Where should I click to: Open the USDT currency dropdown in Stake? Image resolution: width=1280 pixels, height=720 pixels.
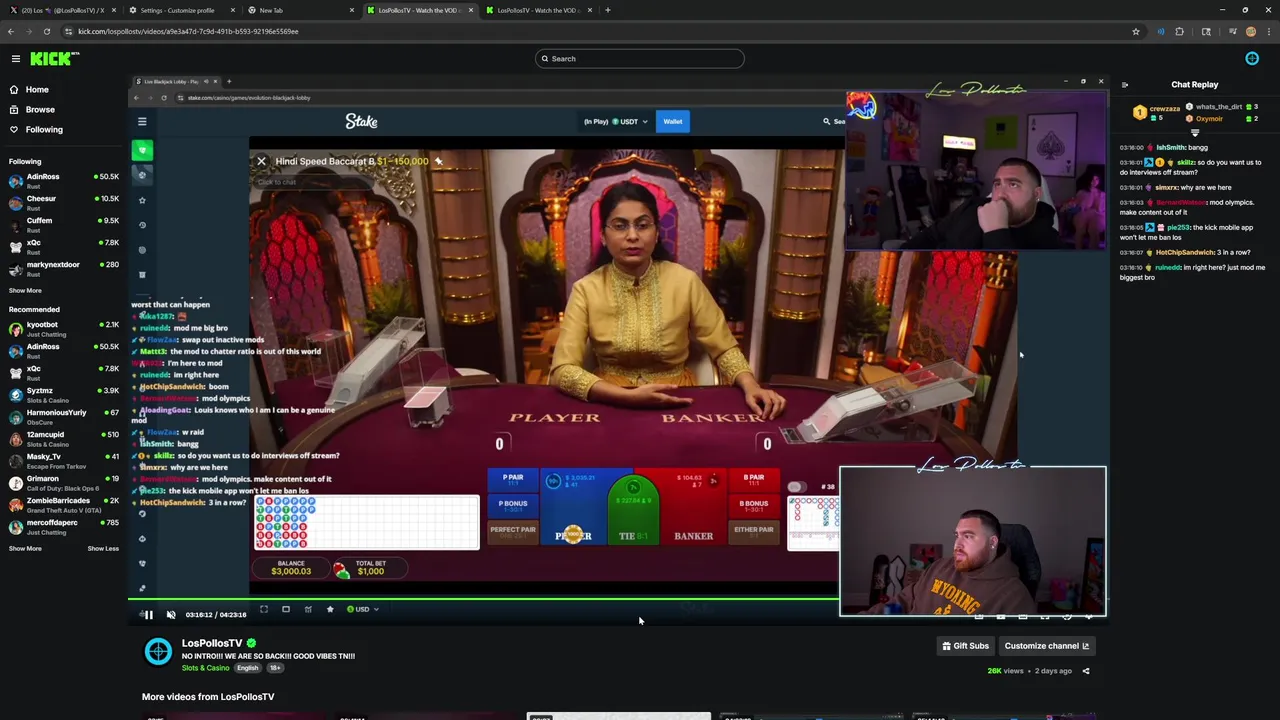pos(632,122)
